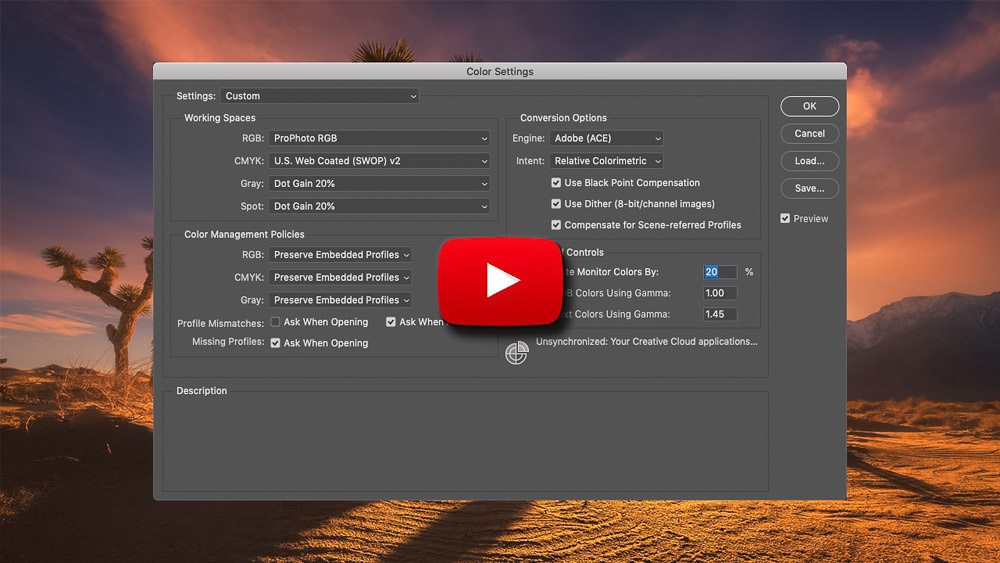Screen dimensions: 1000x563
Task: Enable Profile Mismatches Ask When Opening checkbox
Action: coord(276,322)
